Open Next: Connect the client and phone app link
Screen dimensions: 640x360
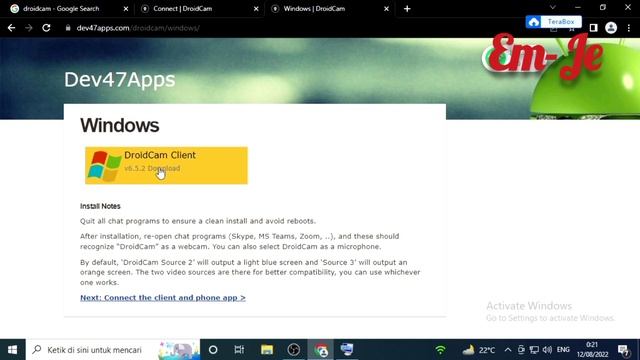pos(163,298)
